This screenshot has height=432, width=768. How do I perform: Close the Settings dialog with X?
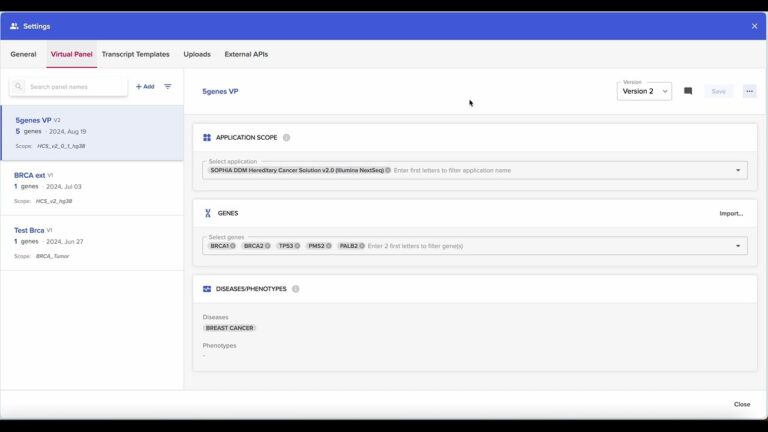pyautogui.click(x=754, y=26)
